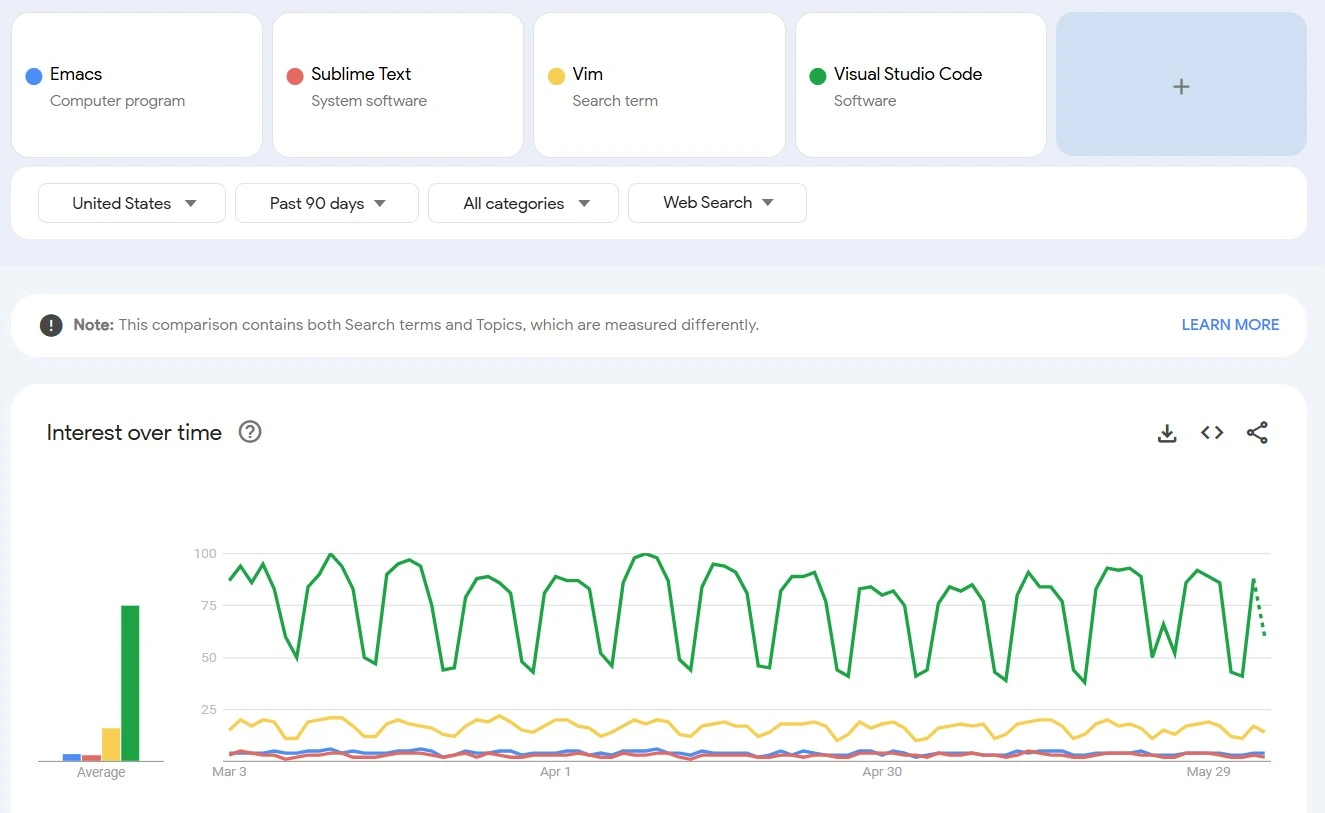Download the Interest over time data
This screenshot has width=1325, height=813.
point(1167,433)
